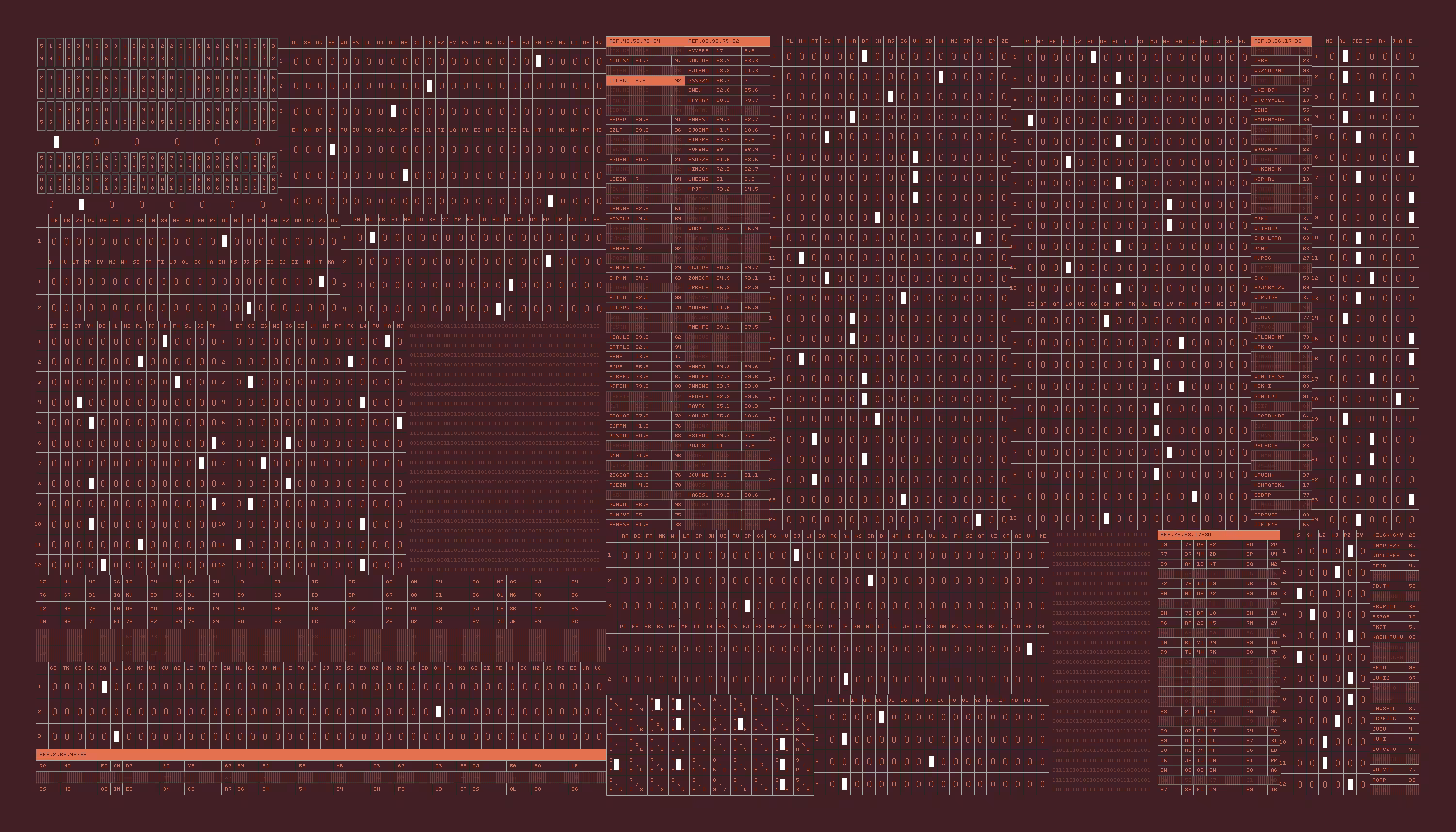Select the GSSGZN entry
The height and width of the screenshot is (832, 1456).
(698, 81)
